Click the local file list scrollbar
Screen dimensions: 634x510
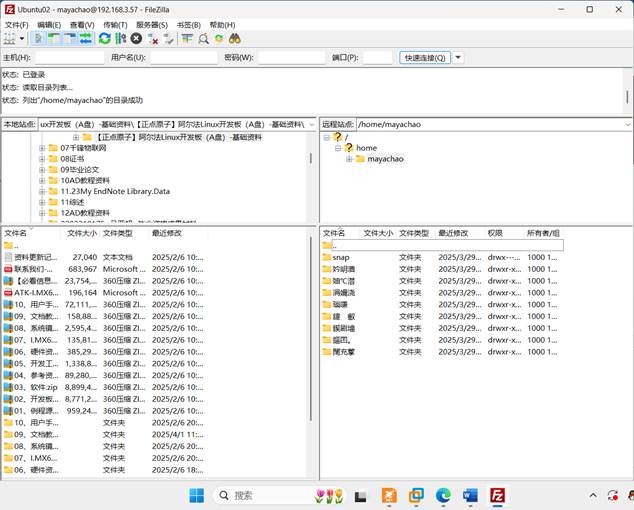pos(311,328)
